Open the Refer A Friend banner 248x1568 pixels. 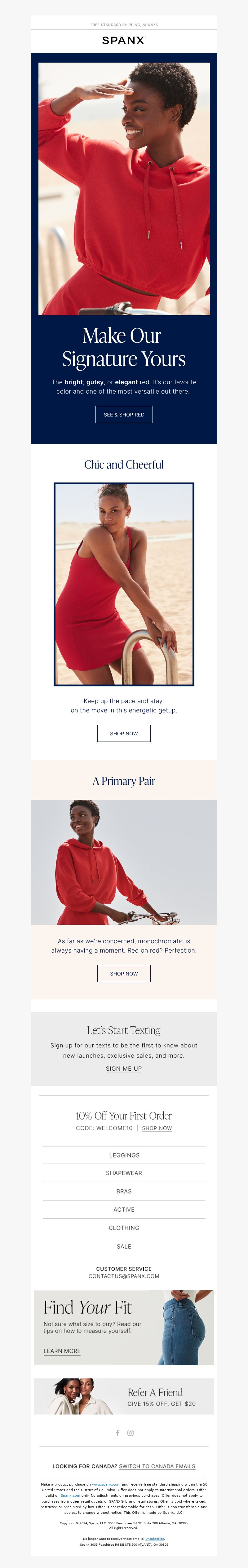[x=124, y=1396]
